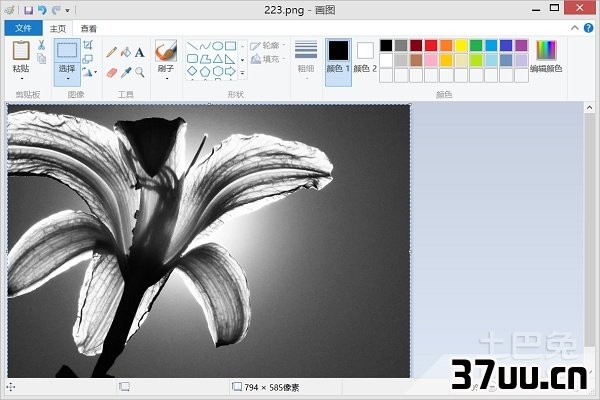Select the Fill with color bucket tool
The height and width of the screenshot is (400, 600).
point(126,52)
